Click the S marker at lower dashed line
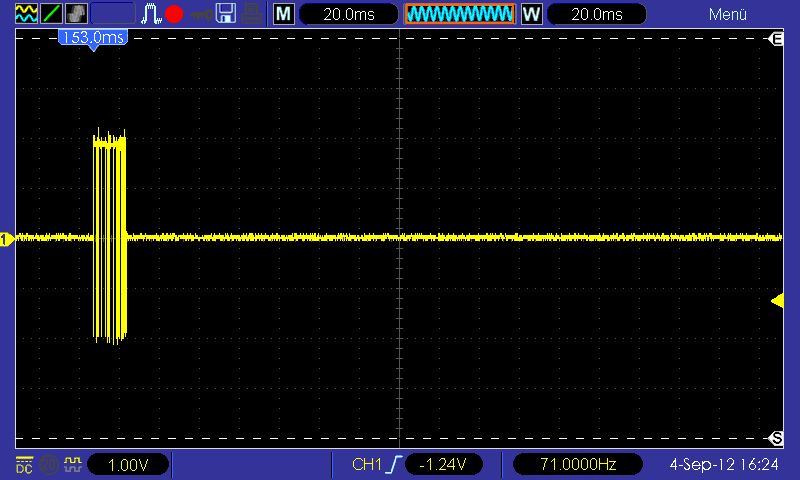 tap(777, 438)
